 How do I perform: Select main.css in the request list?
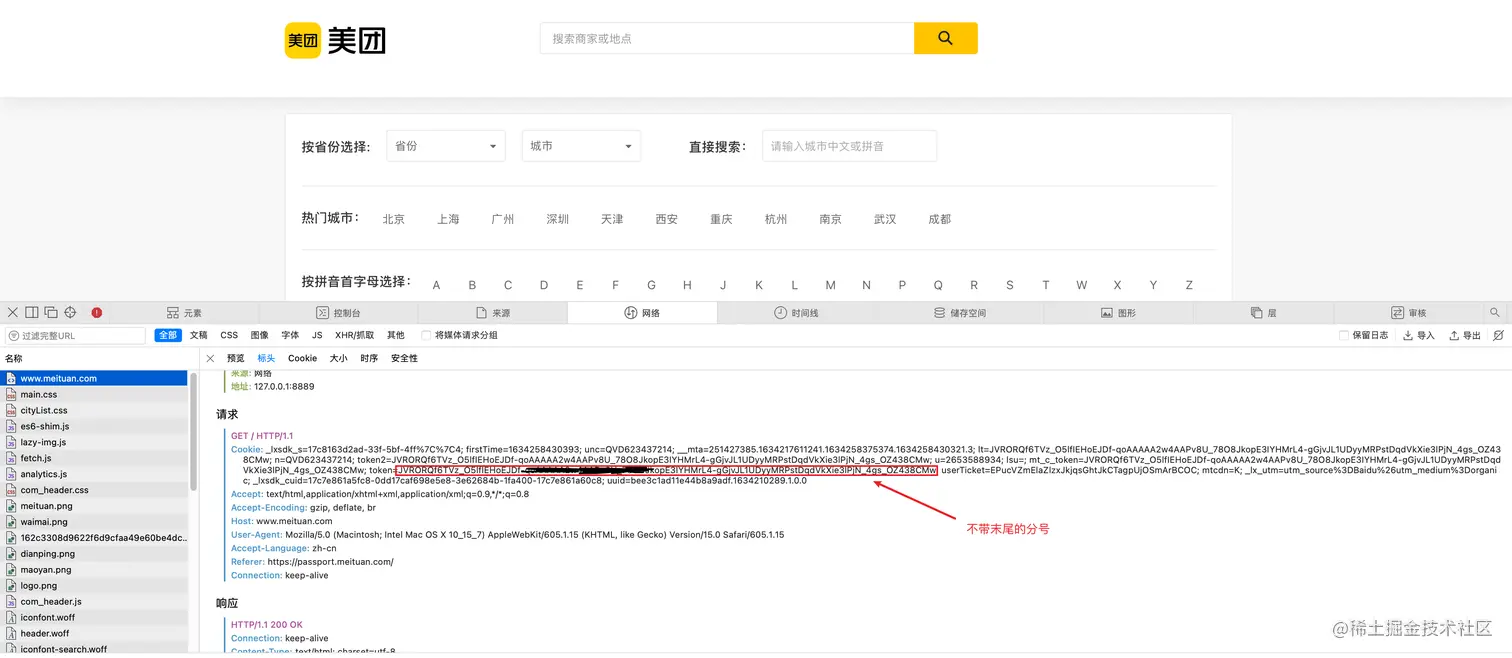94,394
